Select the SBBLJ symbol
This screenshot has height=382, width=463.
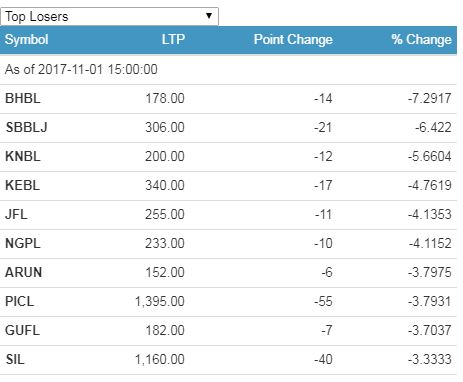coord(27,127)
